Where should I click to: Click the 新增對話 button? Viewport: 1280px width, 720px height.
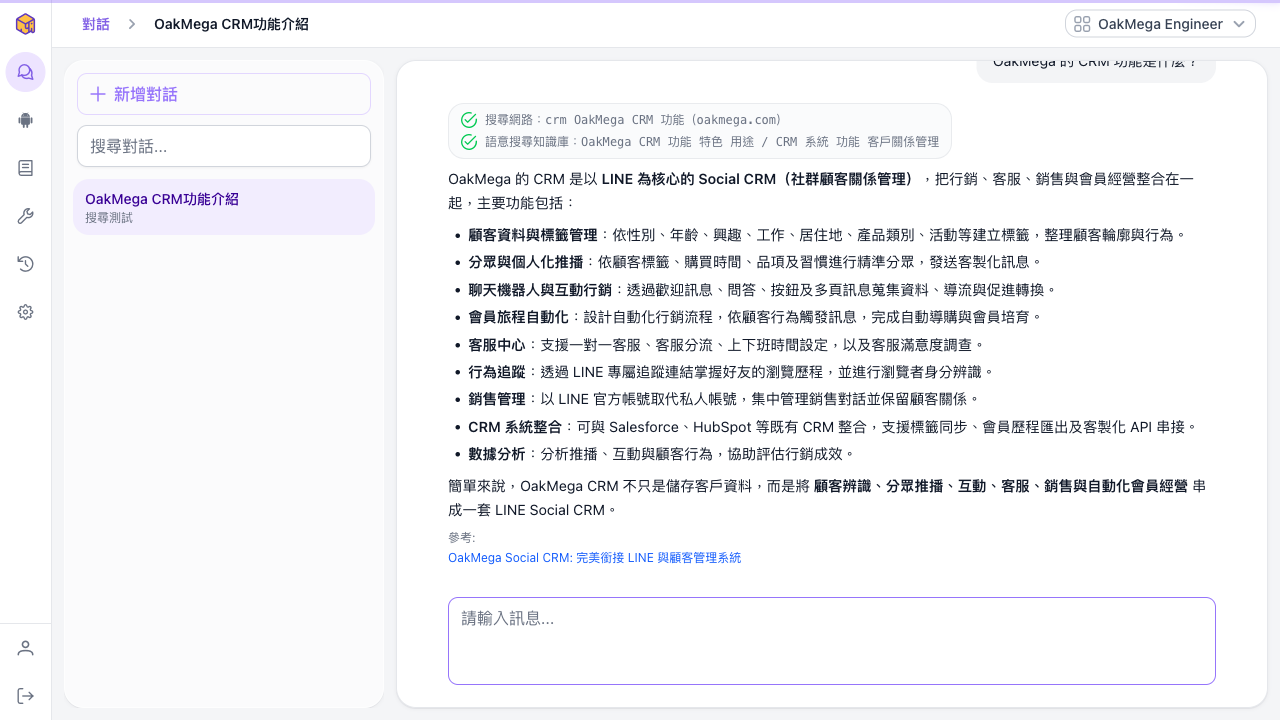point(224,94)
